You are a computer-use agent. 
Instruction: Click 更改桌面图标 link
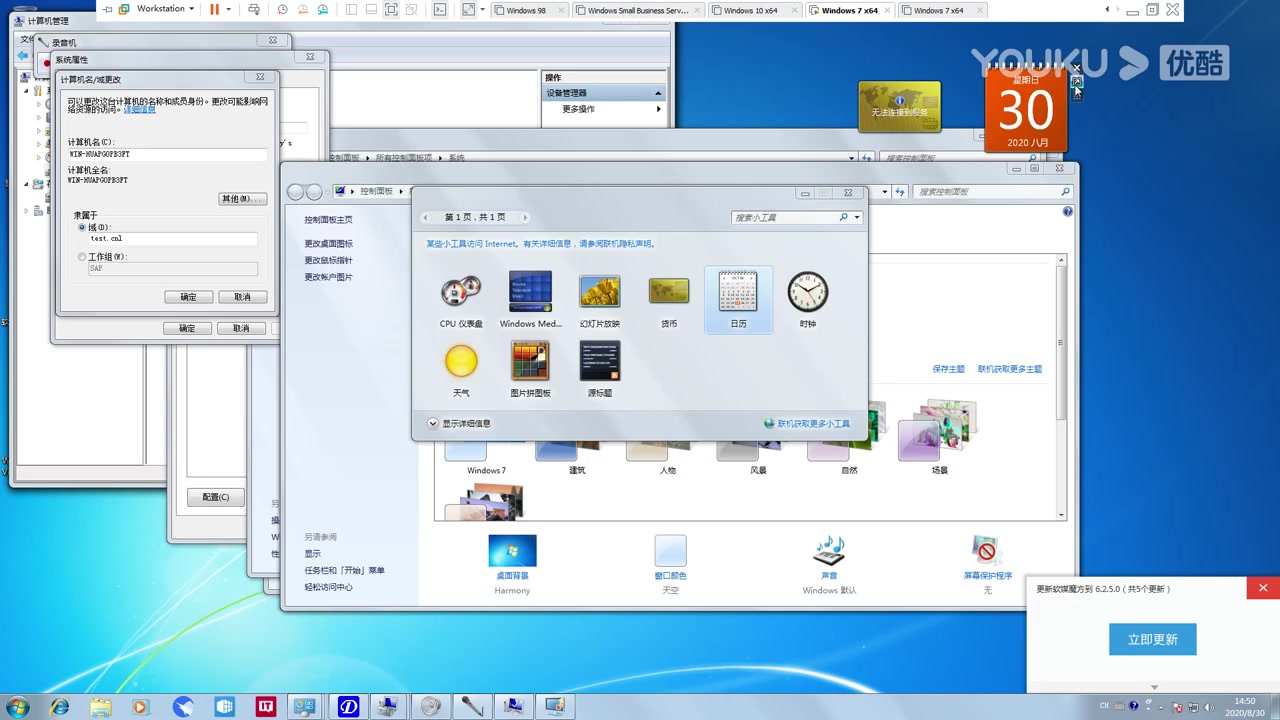(329, 244)
